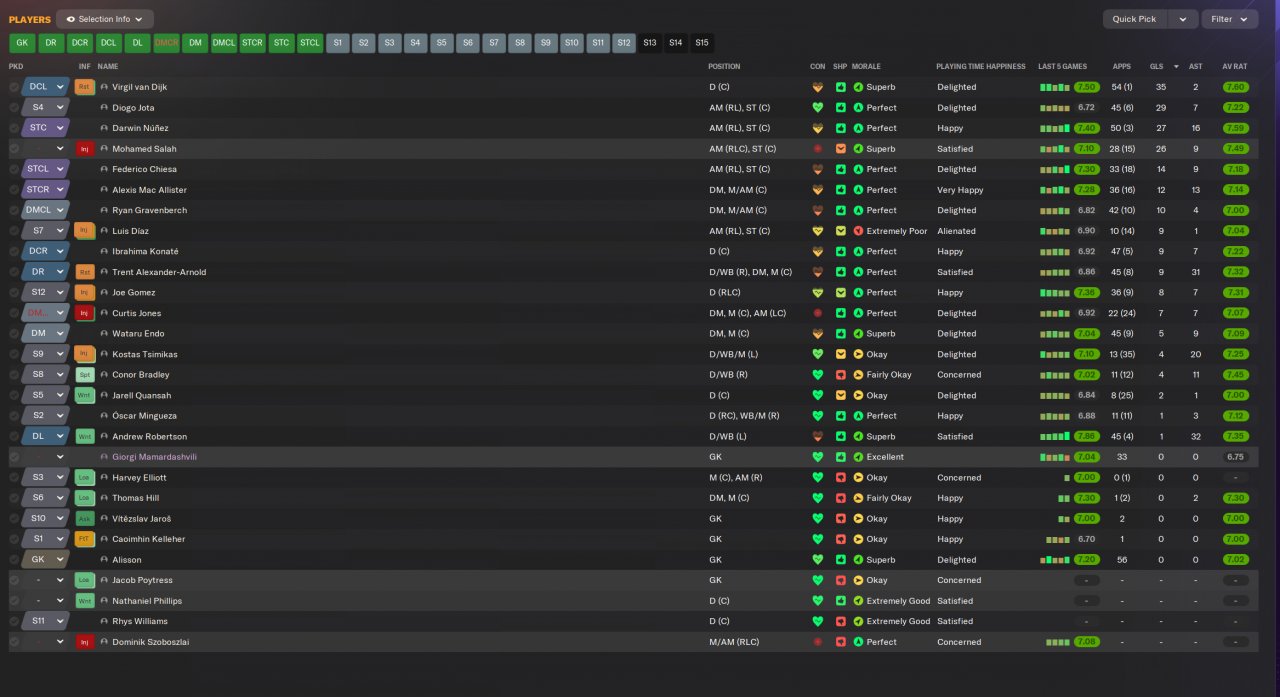1280x697 pixels.
Task: Click Luis Díaz's Alienated happiness value
Action: click(x=956, y=231)
